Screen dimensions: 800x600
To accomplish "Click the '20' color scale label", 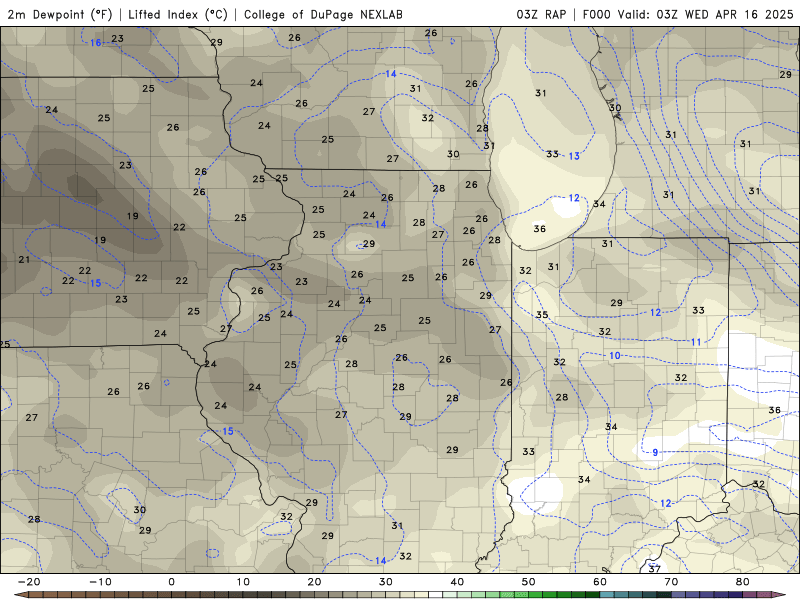I will pos(314,582).
